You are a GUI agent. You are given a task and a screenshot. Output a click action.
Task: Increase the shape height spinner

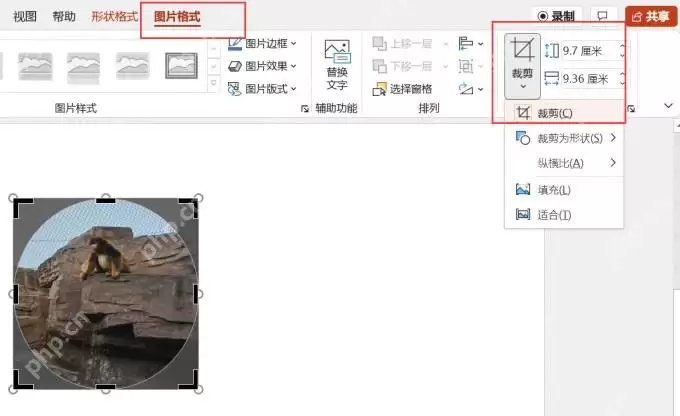[623, 46]
